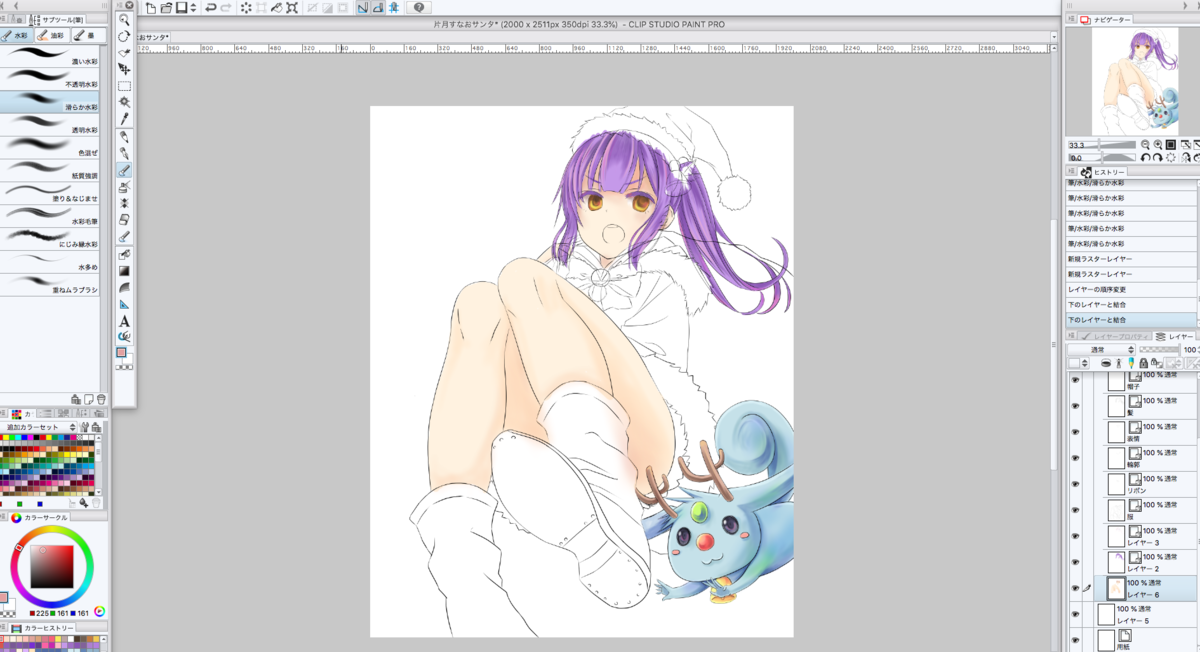Select the おサンタ* canvas tab
This screenshot has height=652, width=1200.
point(153,36)
